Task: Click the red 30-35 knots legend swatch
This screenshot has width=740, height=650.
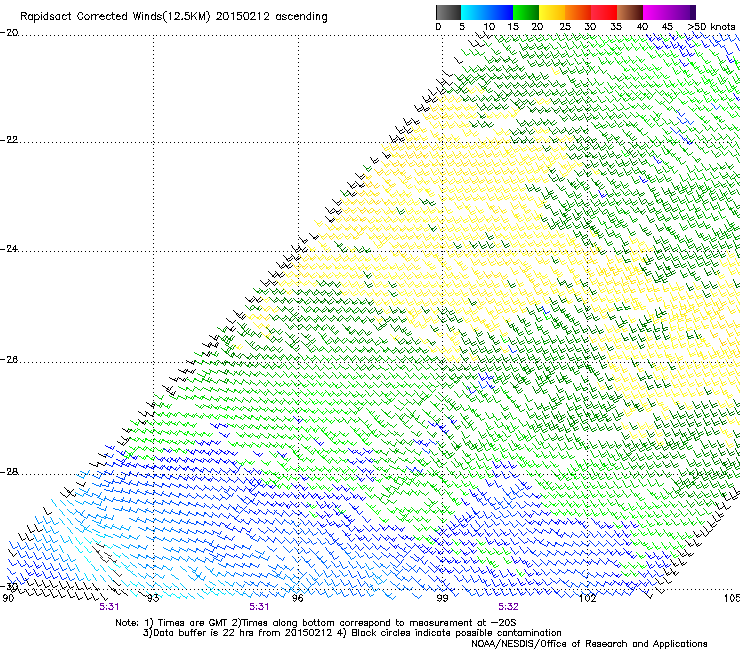Action: pyautogui.click(x=604, y=12)
